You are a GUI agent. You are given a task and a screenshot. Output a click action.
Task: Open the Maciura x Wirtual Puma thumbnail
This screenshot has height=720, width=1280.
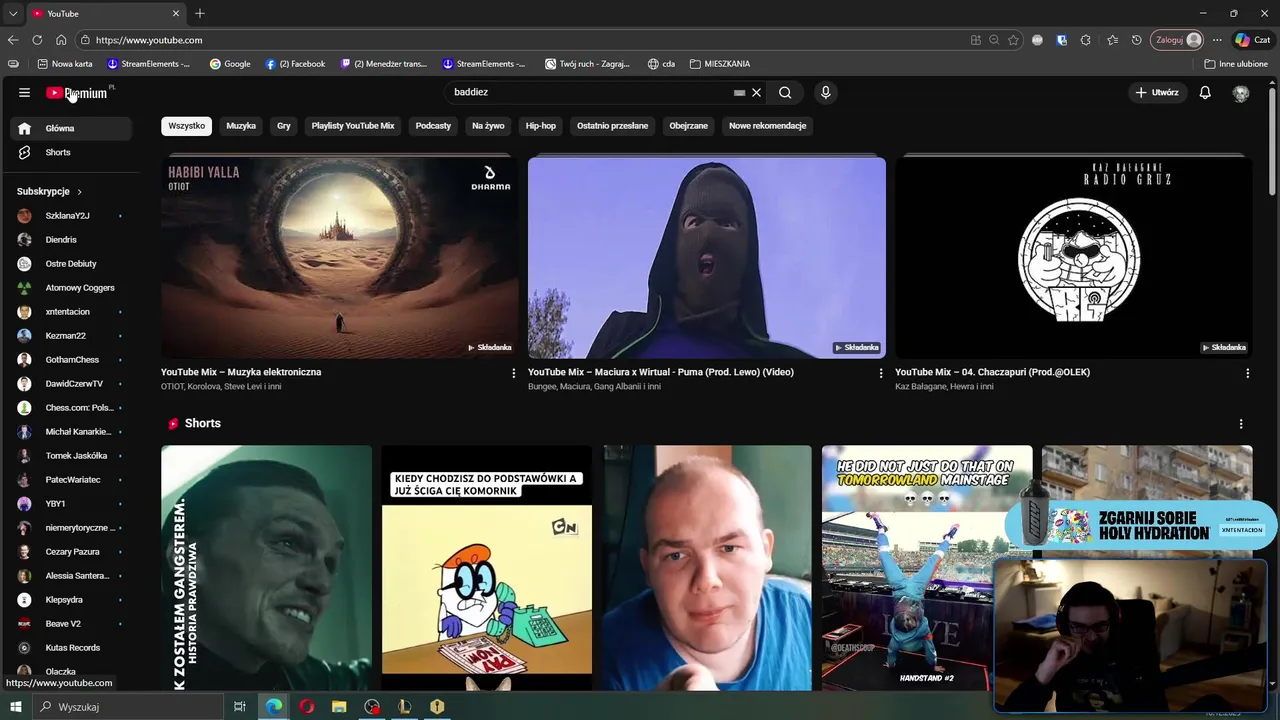tap(707, 257)
